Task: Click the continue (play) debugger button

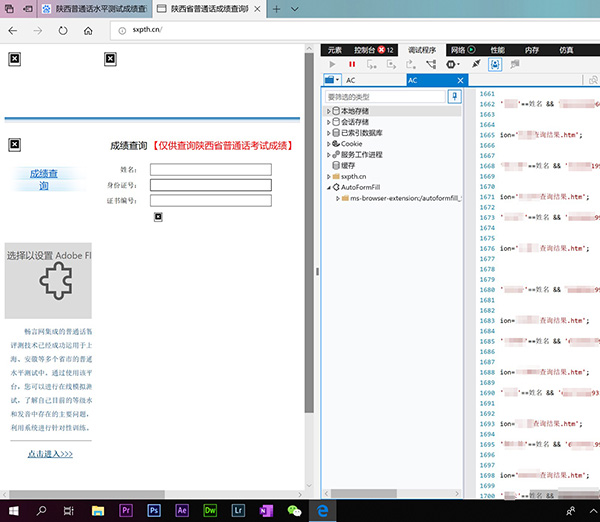Action: pos(333,64)
